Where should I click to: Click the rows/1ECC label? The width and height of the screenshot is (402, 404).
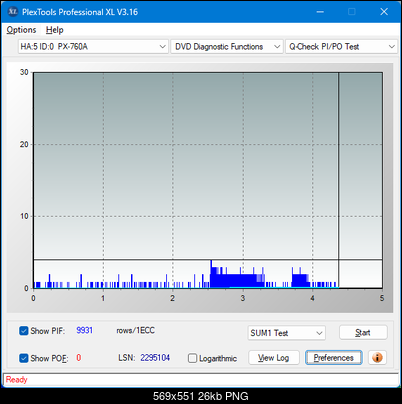[x=135, y=330]
